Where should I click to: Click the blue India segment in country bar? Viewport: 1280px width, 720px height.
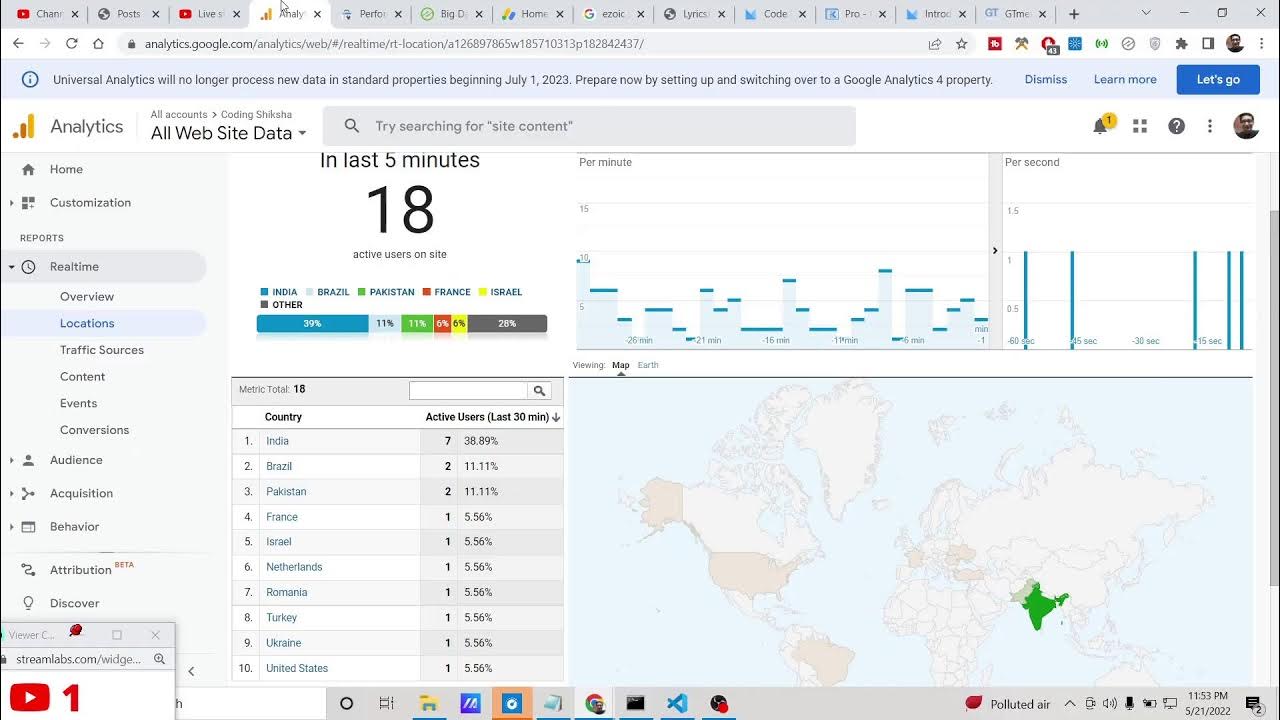pos(312,324)
